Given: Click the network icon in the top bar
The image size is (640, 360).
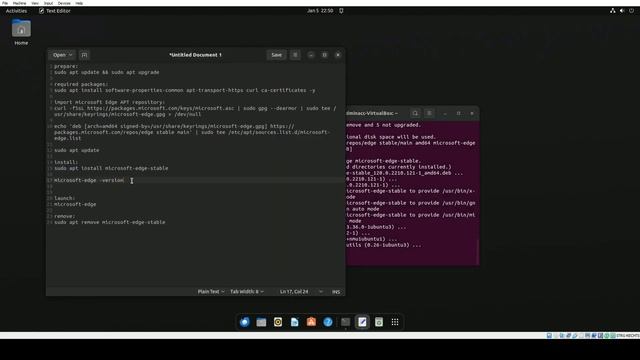Looking at the screenshot, I should click(x=613, y=11).
